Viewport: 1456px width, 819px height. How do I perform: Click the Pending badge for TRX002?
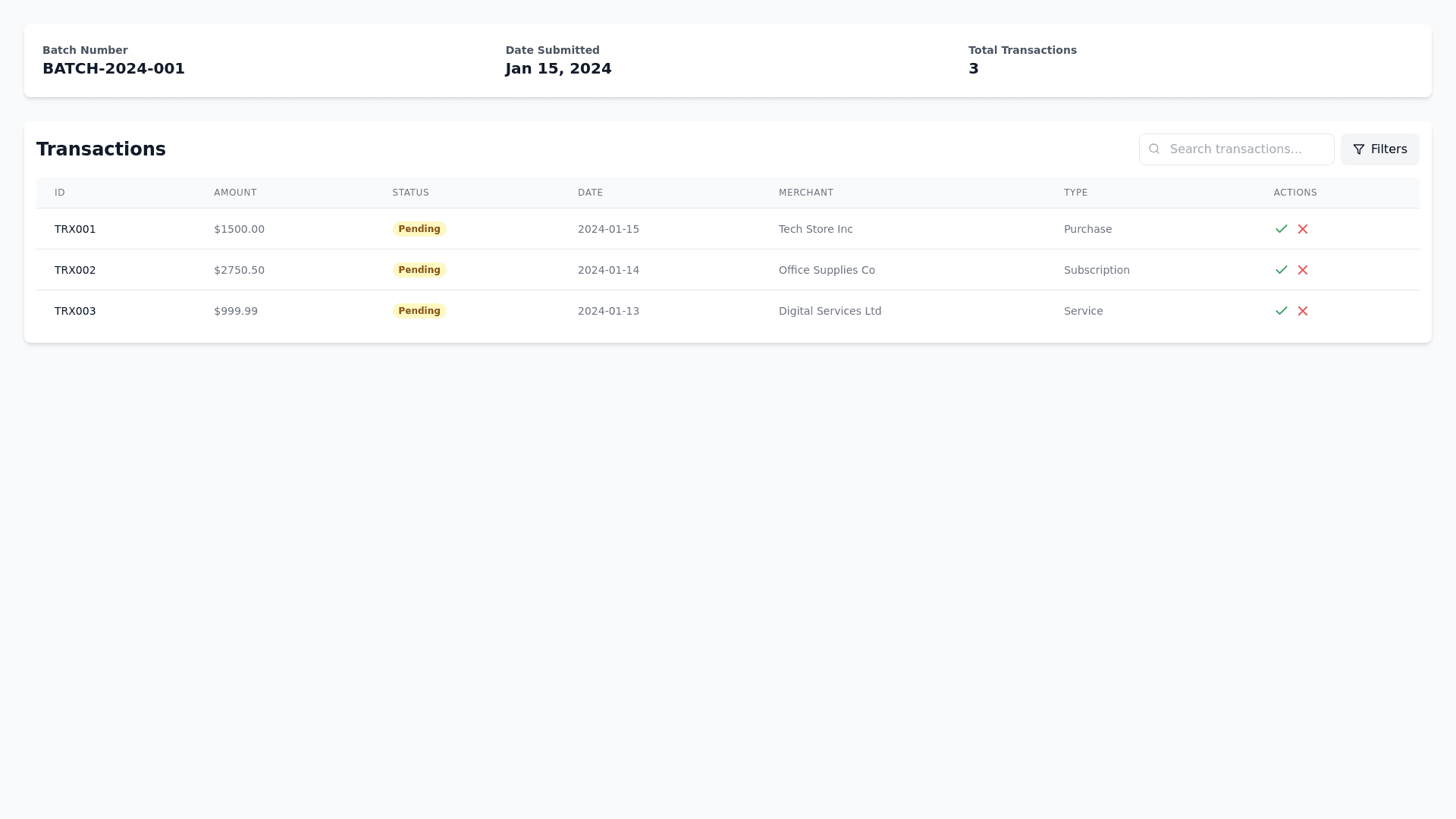click(419, 270)
